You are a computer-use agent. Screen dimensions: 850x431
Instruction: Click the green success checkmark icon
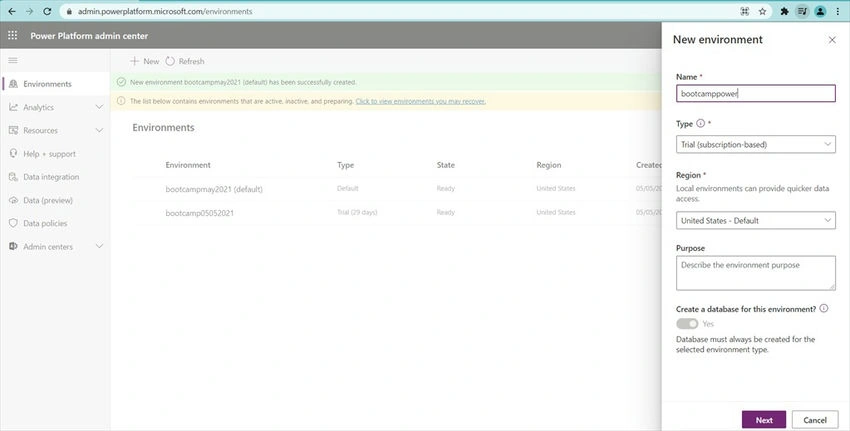[121, 82]
